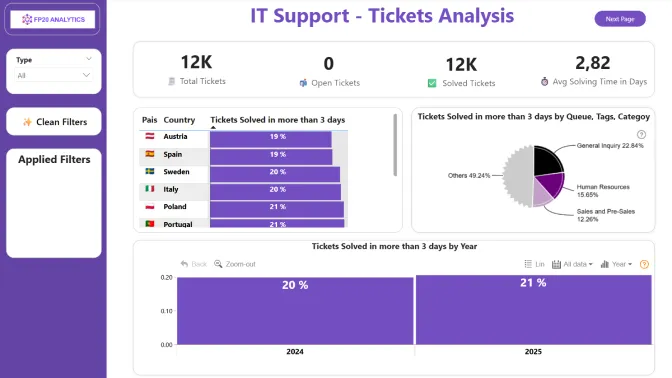Screen dimensions: 672x378
Task: Open the All data range dropdown
Action: pyautogui.click(x=572, y=264)
